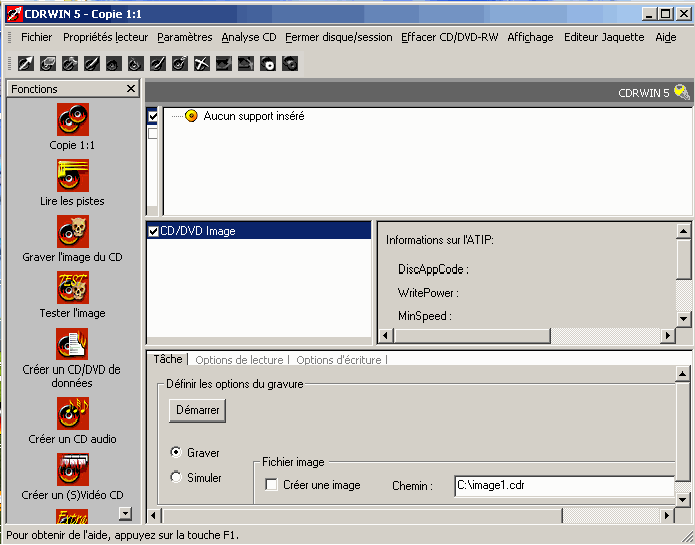
Task: Open the Affichage menu
Action: (531, 37)
